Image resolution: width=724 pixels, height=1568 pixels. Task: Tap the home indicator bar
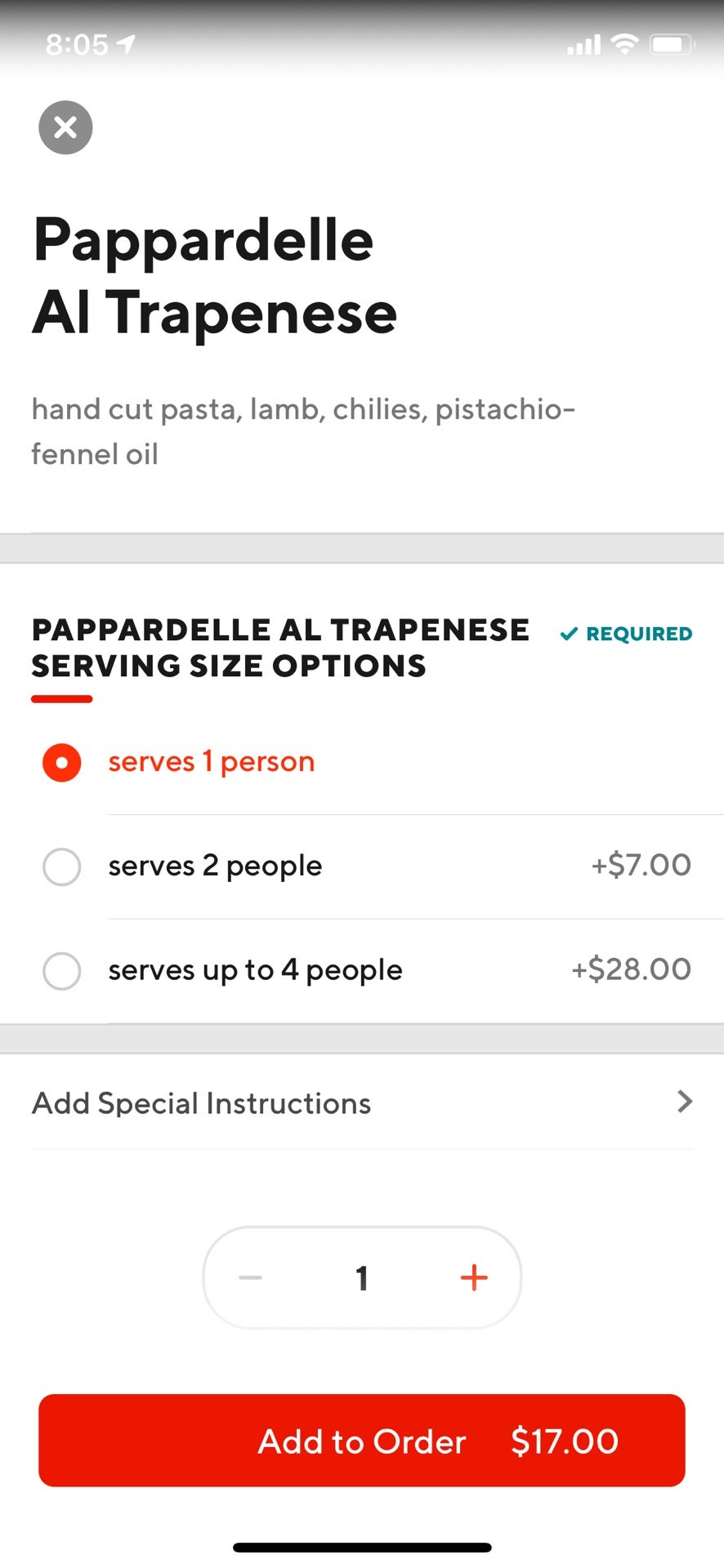362,1548
